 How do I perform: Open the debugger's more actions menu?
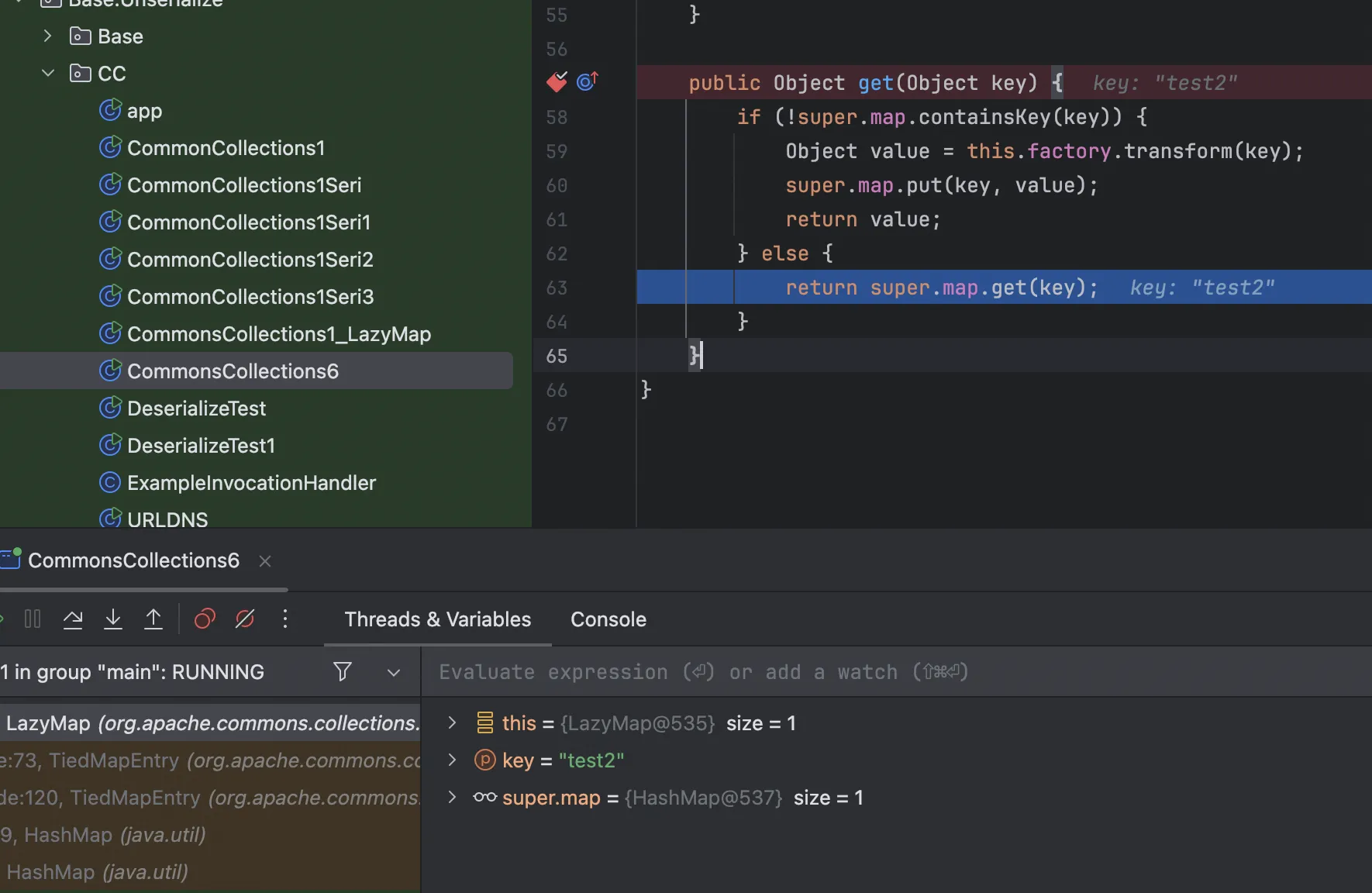click(285, 619)
